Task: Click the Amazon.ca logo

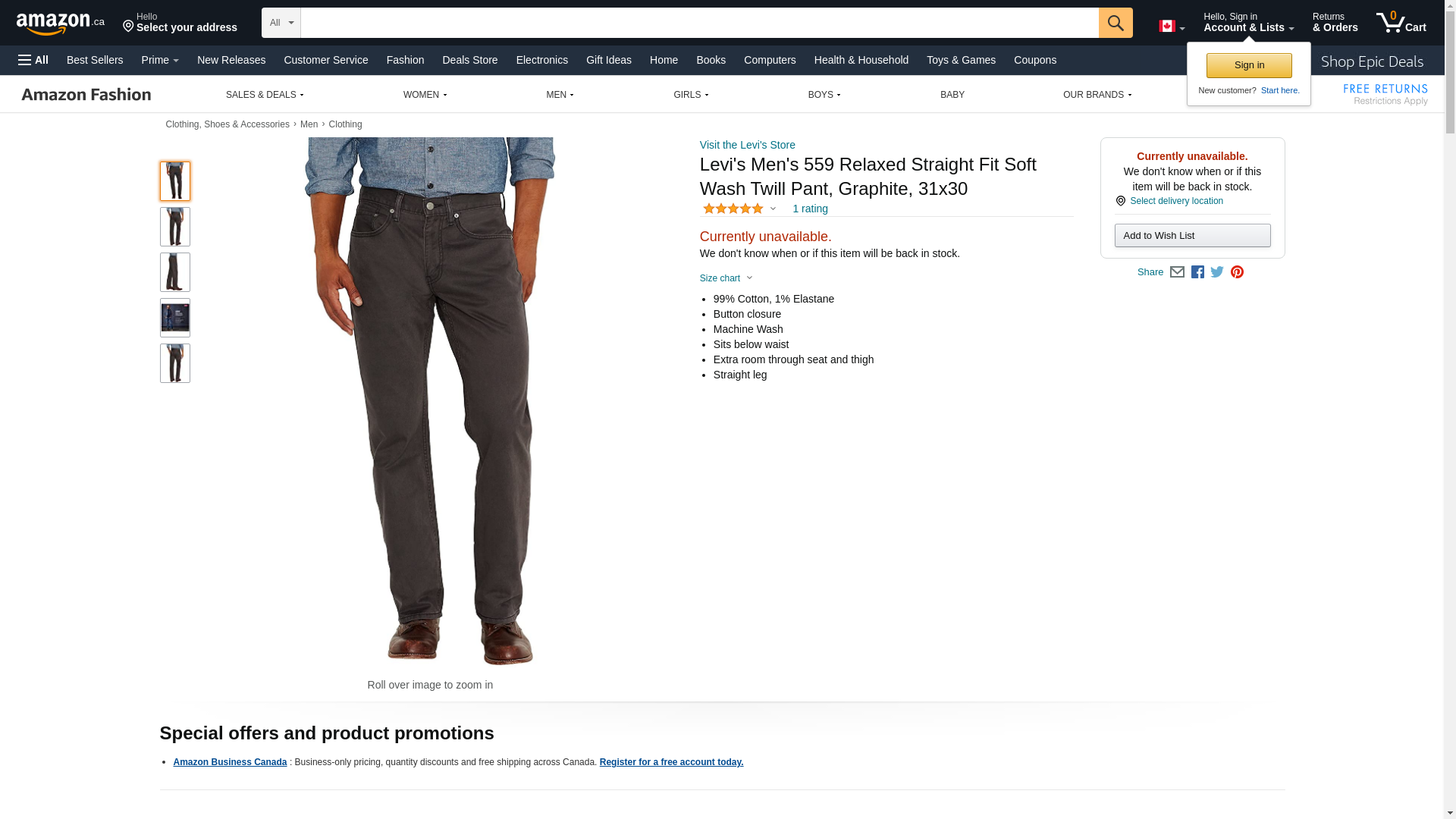Action: click(x=61, y=24)
